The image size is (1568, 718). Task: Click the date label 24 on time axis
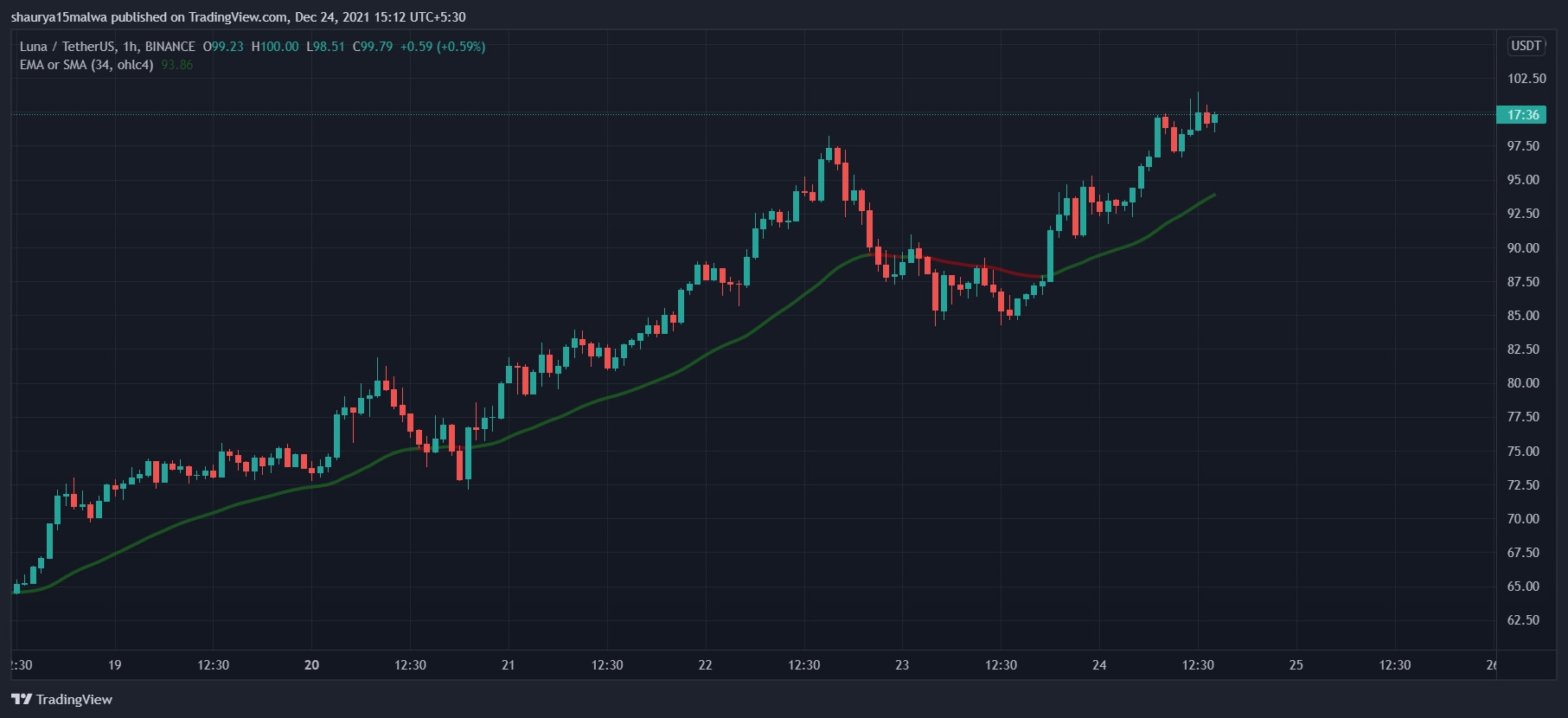pyautogui.click(x=1099, y=665)
